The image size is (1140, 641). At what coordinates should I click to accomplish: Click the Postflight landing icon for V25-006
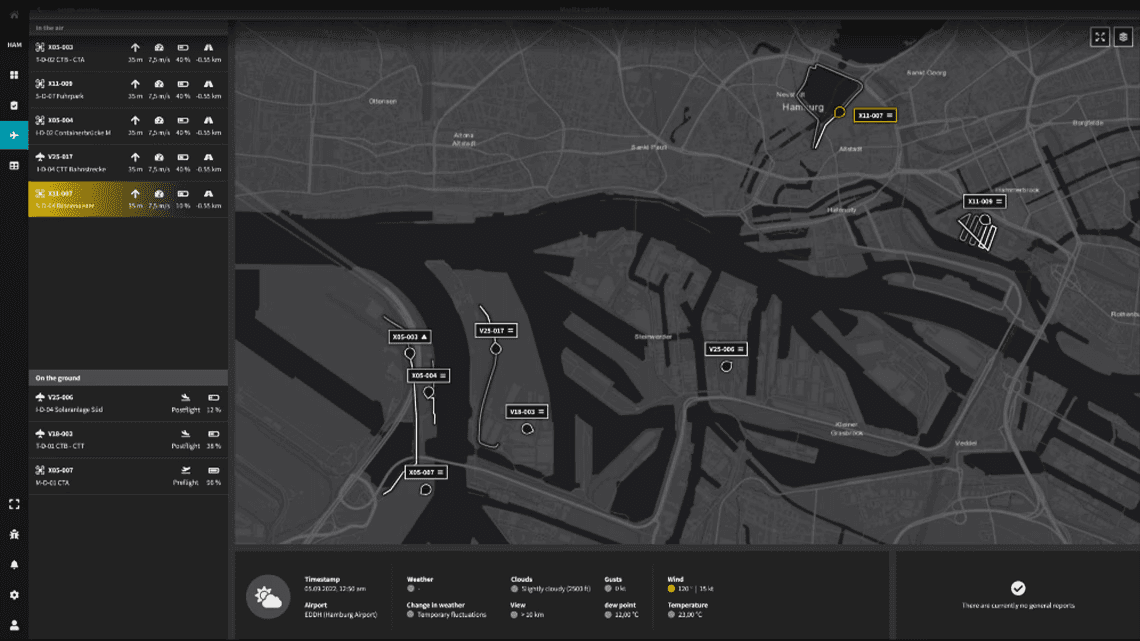coord(185,398)
